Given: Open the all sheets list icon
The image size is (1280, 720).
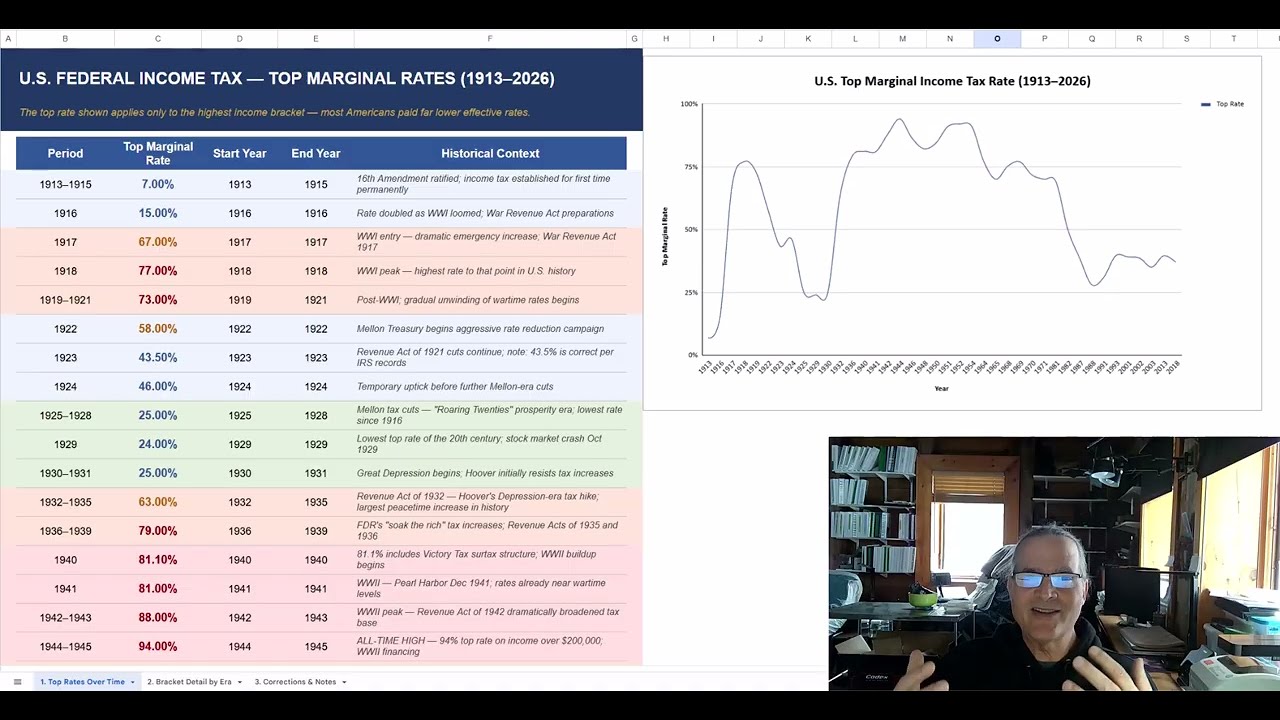Looking at the screenshot, I should pos(17,682).
